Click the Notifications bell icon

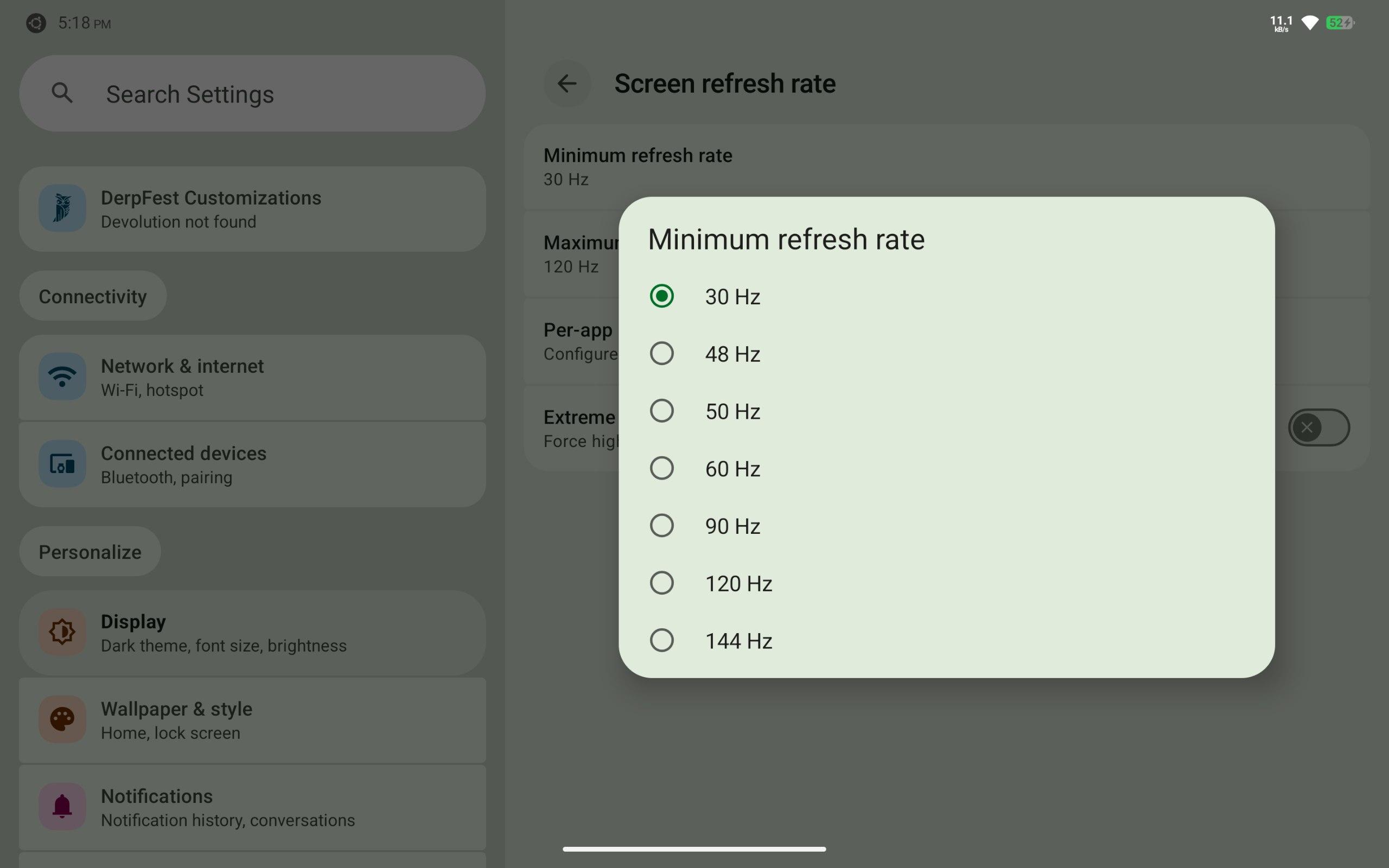(62, 807)
